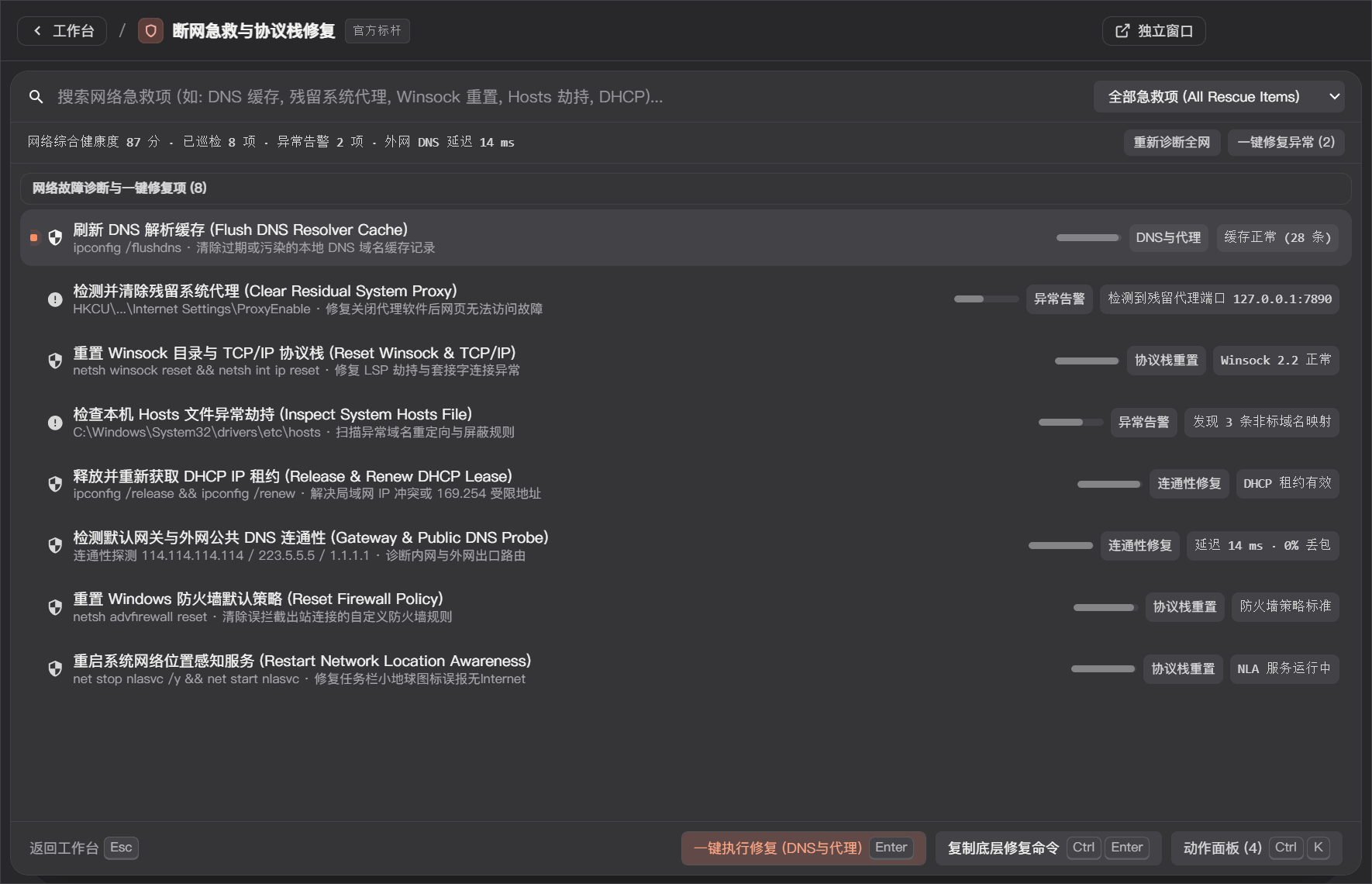Click the DNS与代理 tag on the Flush DNS row
This screenshot has height=884, width=1372.
coord(1168,237)
